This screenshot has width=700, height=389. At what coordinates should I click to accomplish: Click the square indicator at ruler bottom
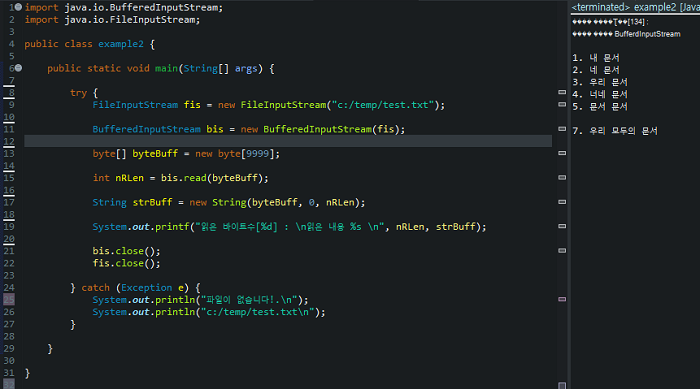pos(562,385)
